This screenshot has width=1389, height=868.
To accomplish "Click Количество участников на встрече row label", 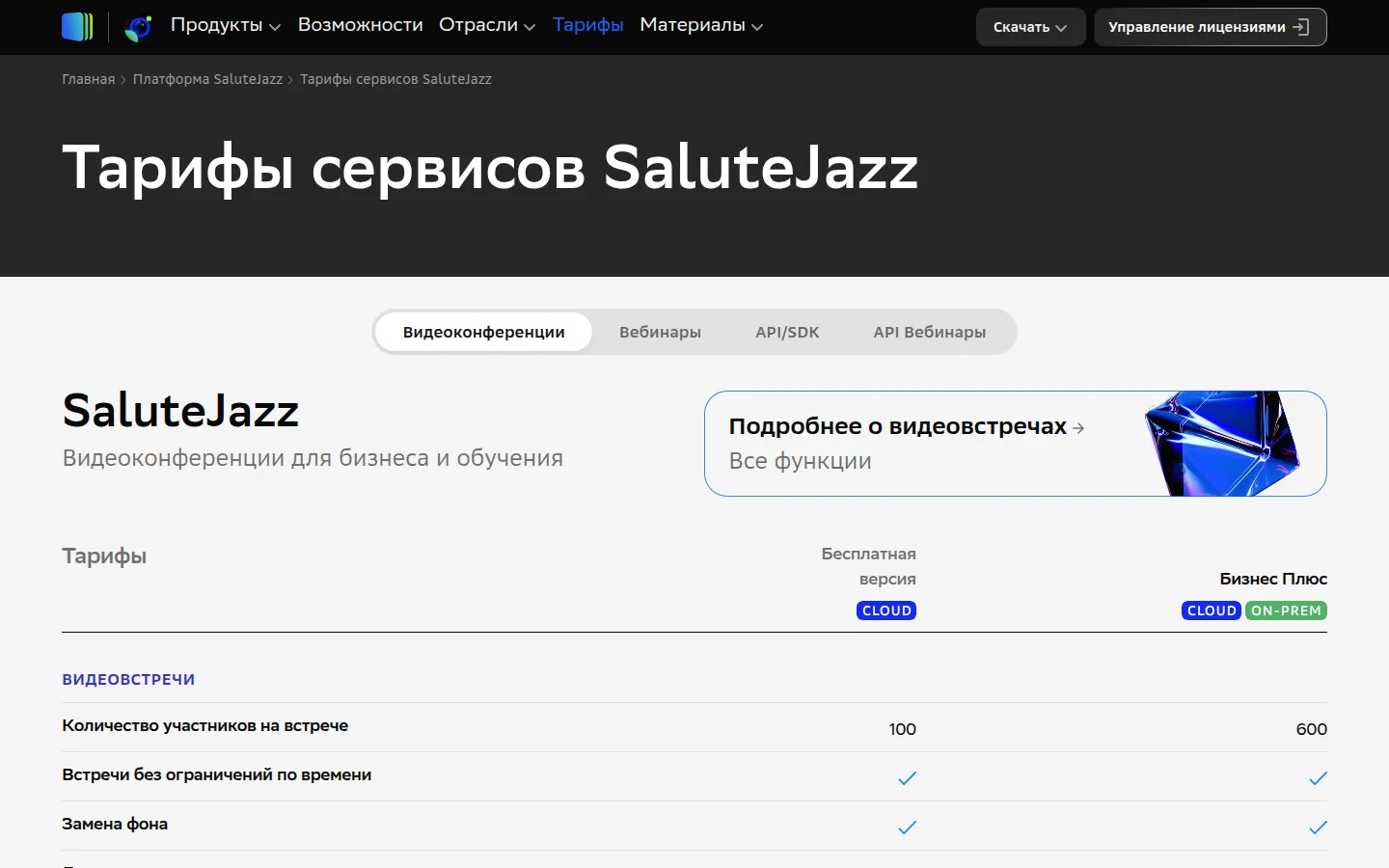I will click(x=205, y=725).
